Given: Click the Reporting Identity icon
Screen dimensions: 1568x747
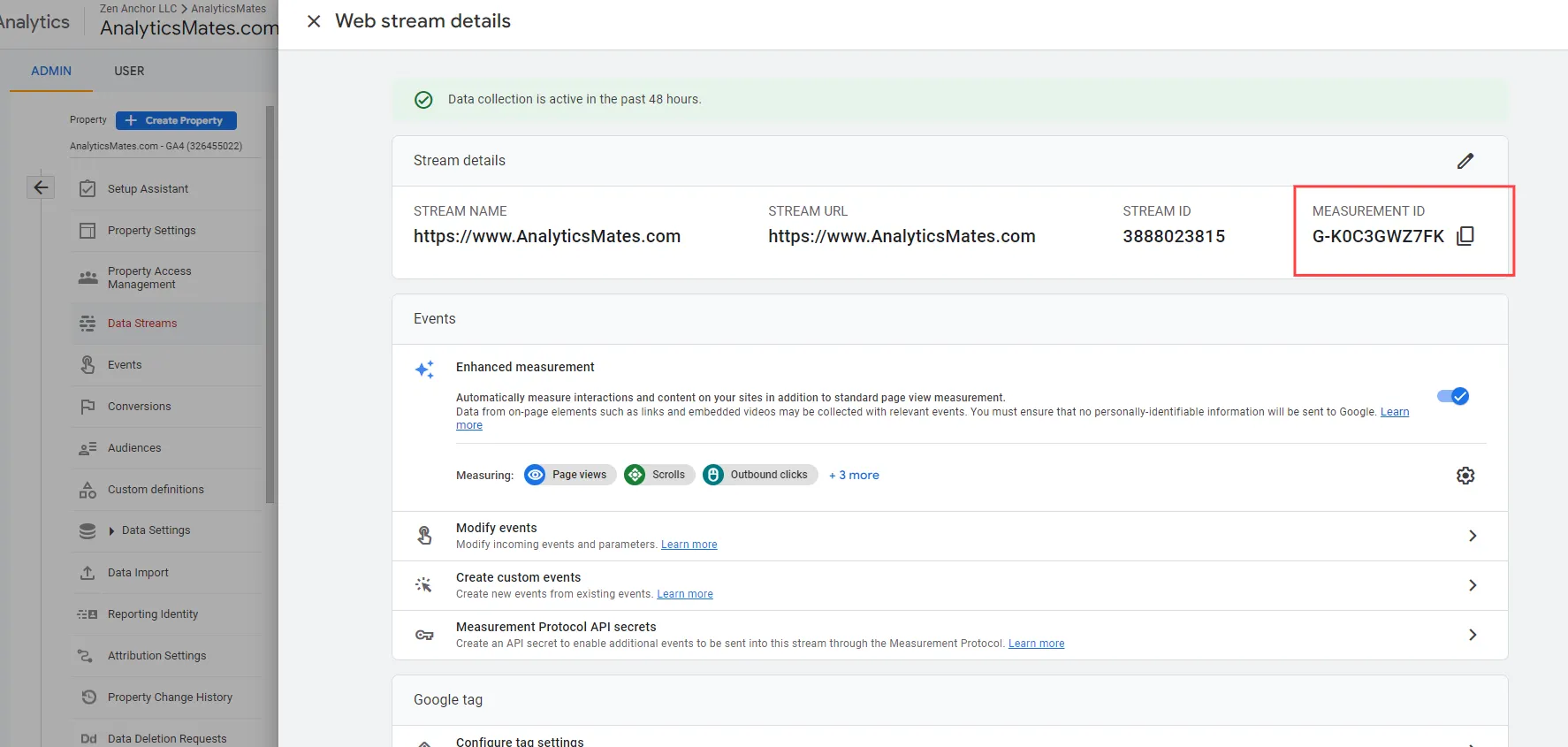Looking at the screenshot, I should pos(88,614).
